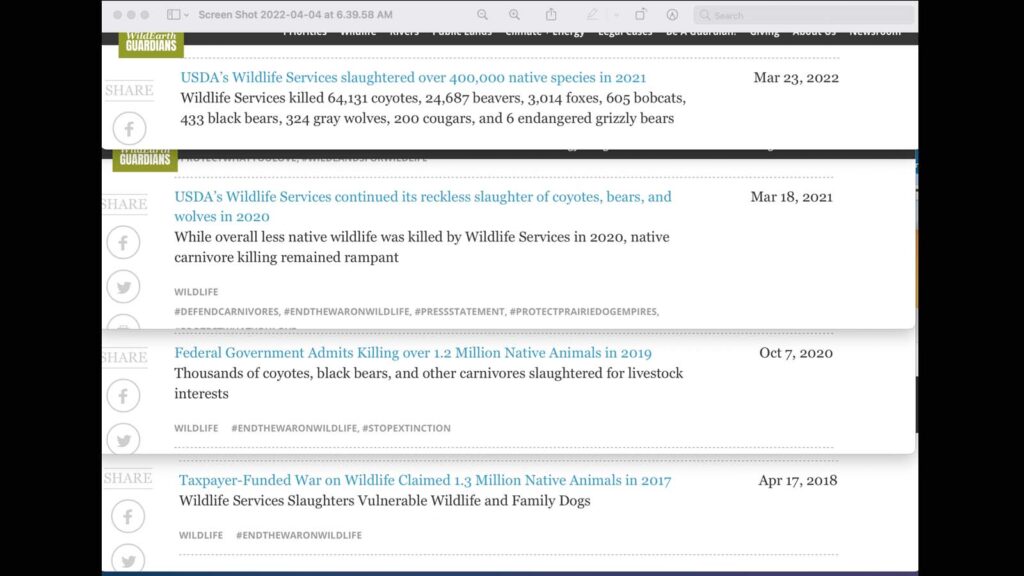Select WILDLIFE category under the 1.2 Million article

196,428
